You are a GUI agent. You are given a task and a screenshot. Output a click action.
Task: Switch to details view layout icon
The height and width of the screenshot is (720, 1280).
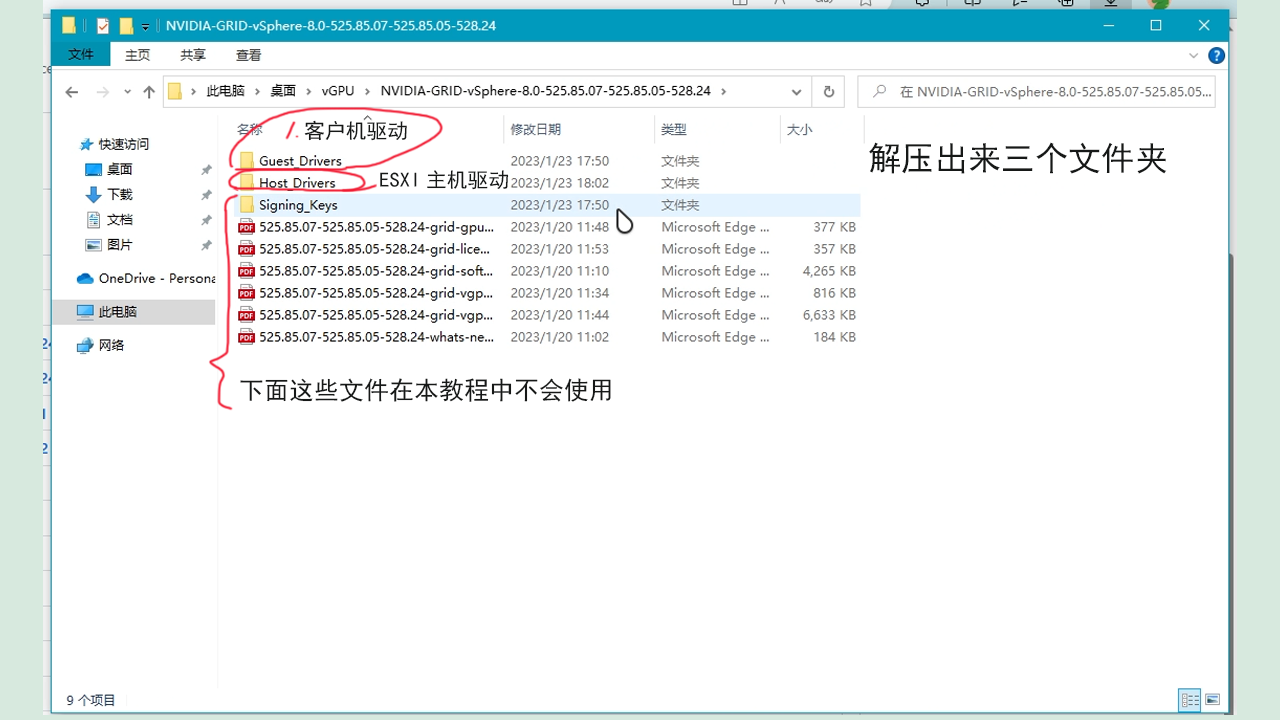pos(1190,700)
